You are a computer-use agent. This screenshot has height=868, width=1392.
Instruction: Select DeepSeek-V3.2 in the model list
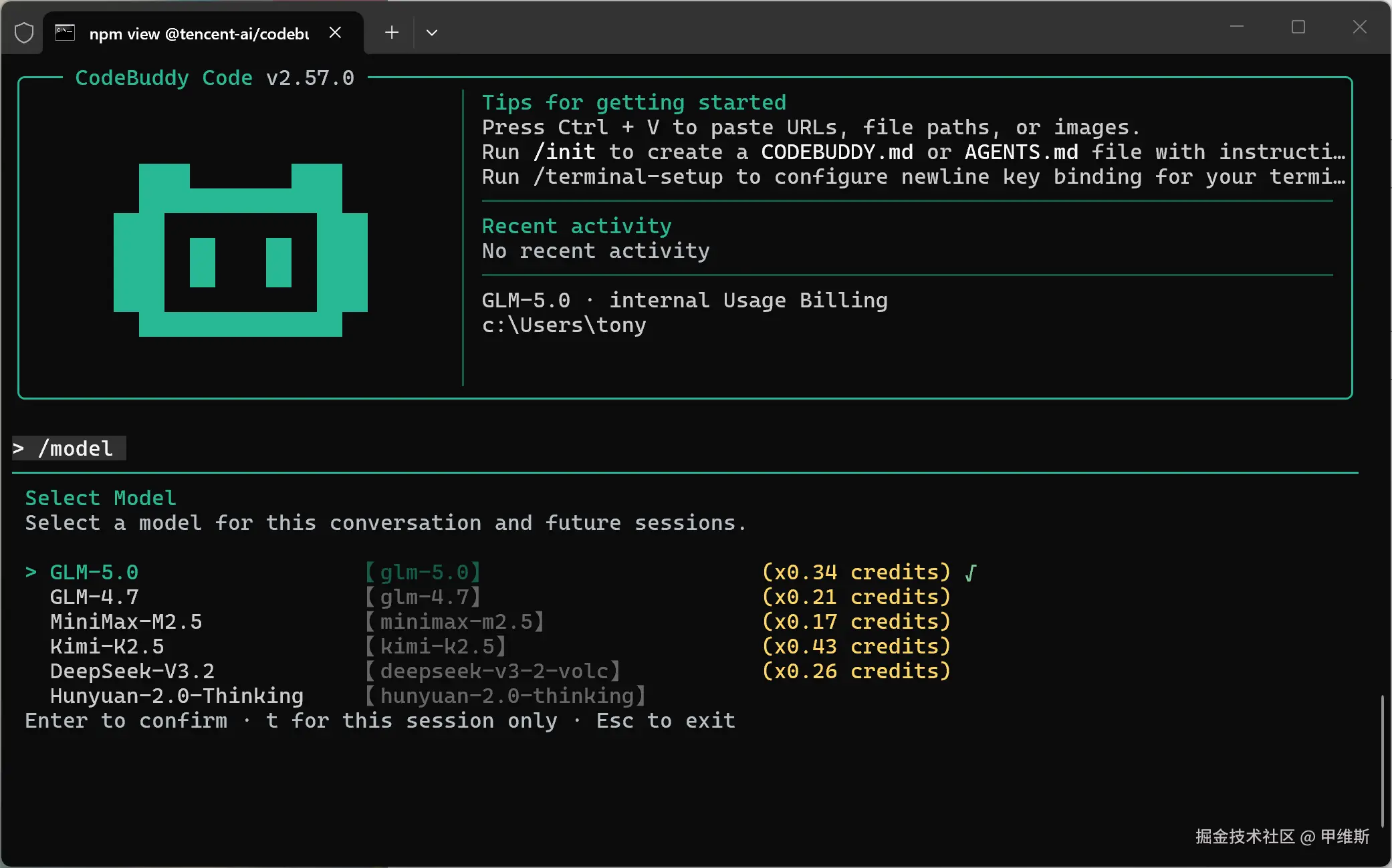(x=132, y=672)
